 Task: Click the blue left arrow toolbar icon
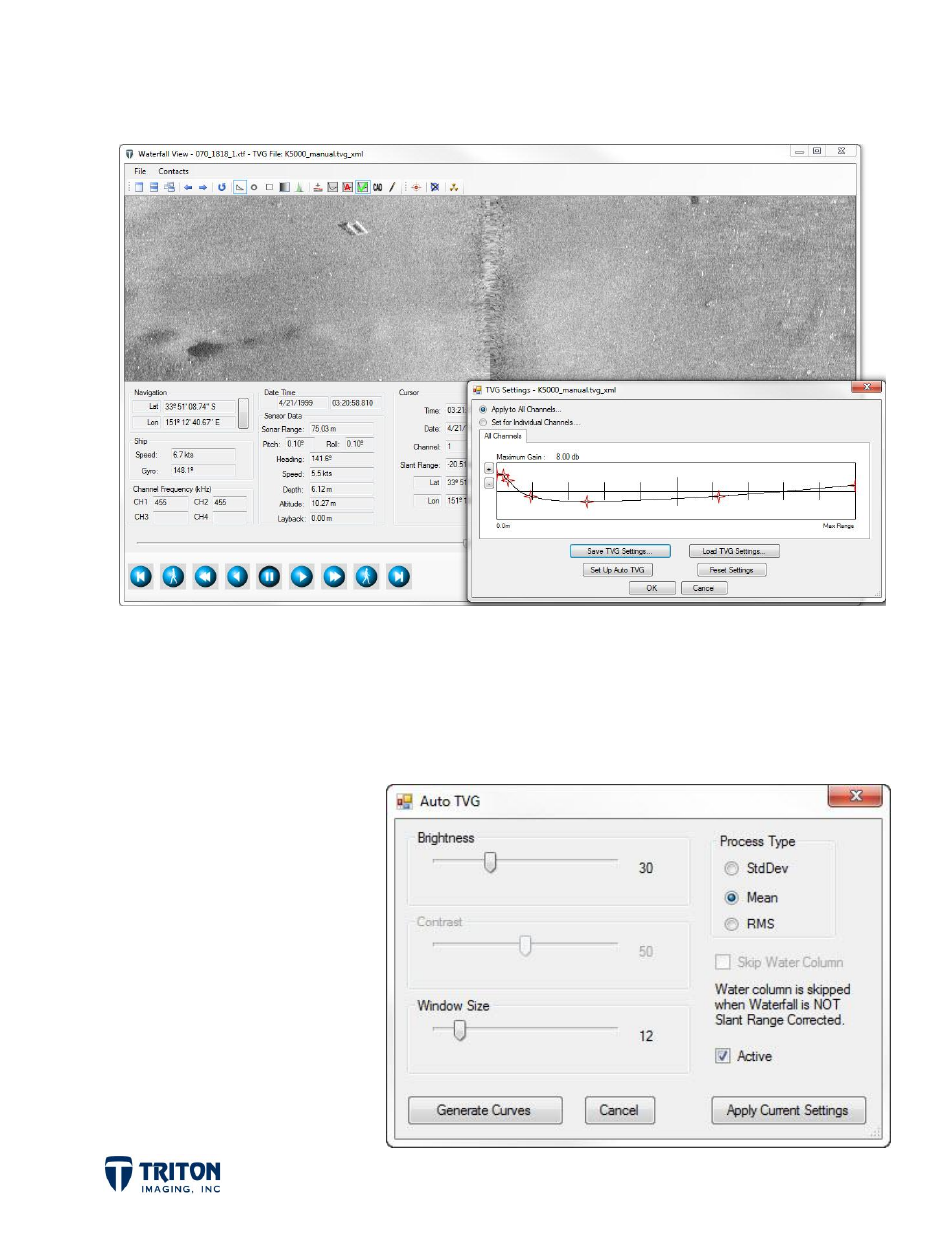188,187
